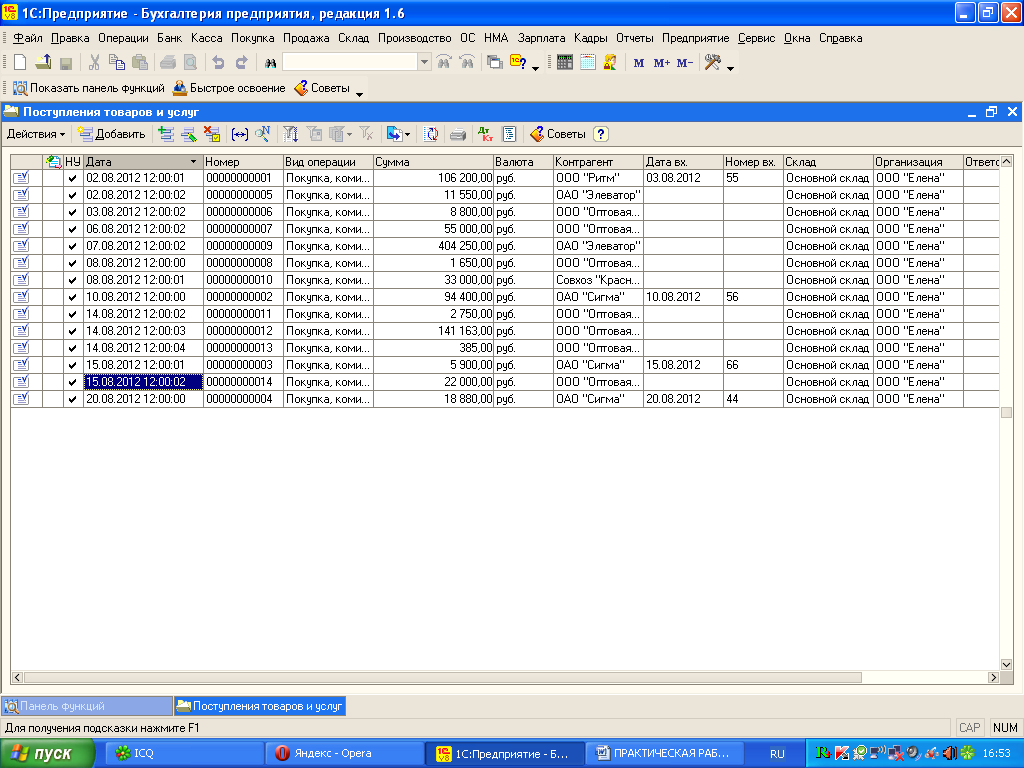Click the RU language indicator
Image resolution: width=1024 pixels, height=768 pixels.
(x=777, y=754)
